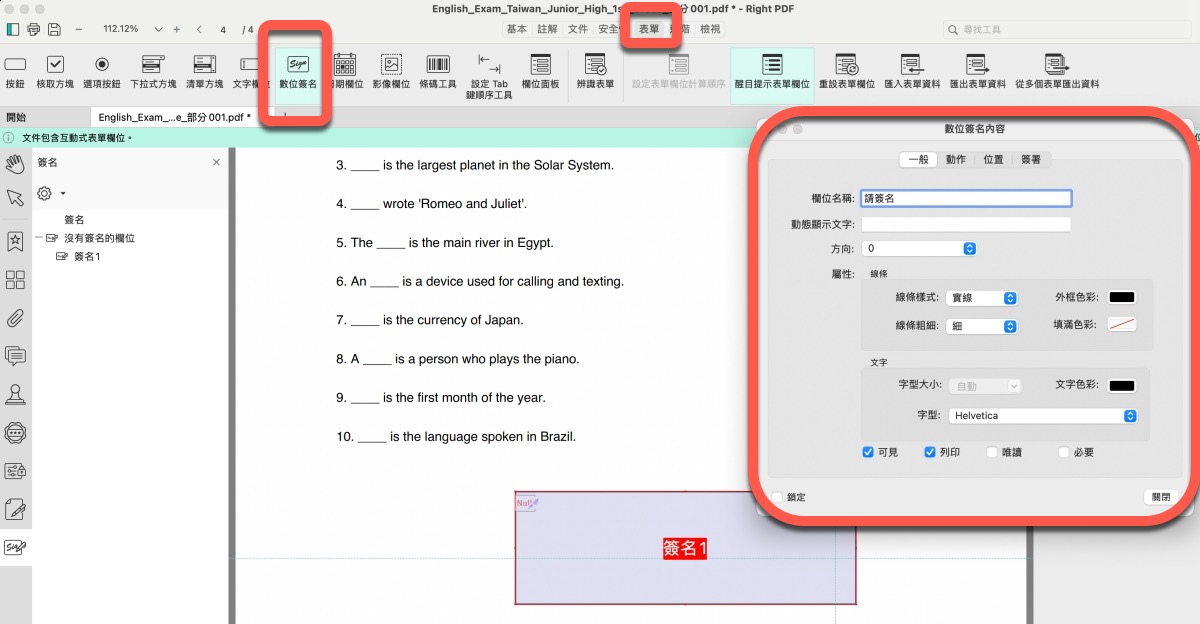Enable the 唯讀 read-only checkbox
The image size is (1200, 624).
pos(992,452)
